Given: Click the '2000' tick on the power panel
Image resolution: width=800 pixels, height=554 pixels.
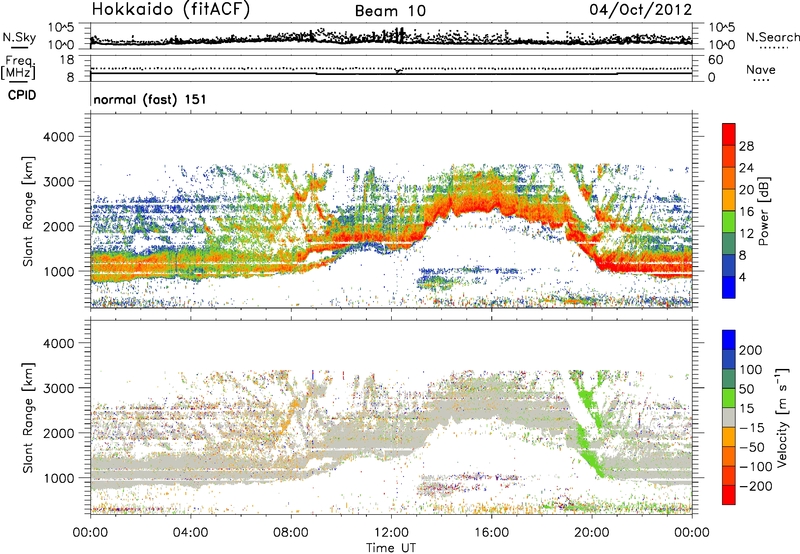Looking at the screenshot, I should pyautogui.click(x=58, y=226).
